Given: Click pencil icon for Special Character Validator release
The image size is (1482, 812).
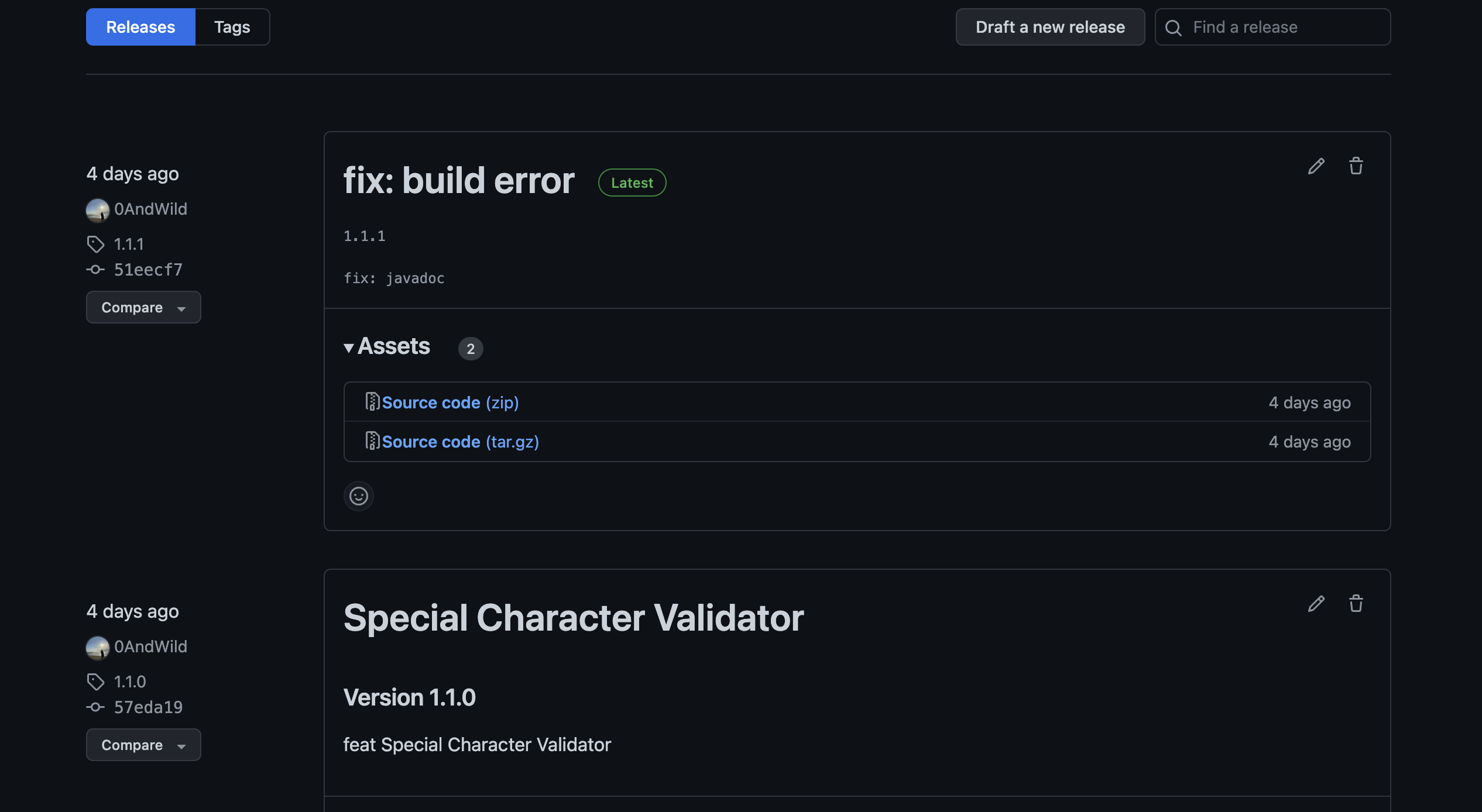Looking at the screenshot, I should point(1316,604).
